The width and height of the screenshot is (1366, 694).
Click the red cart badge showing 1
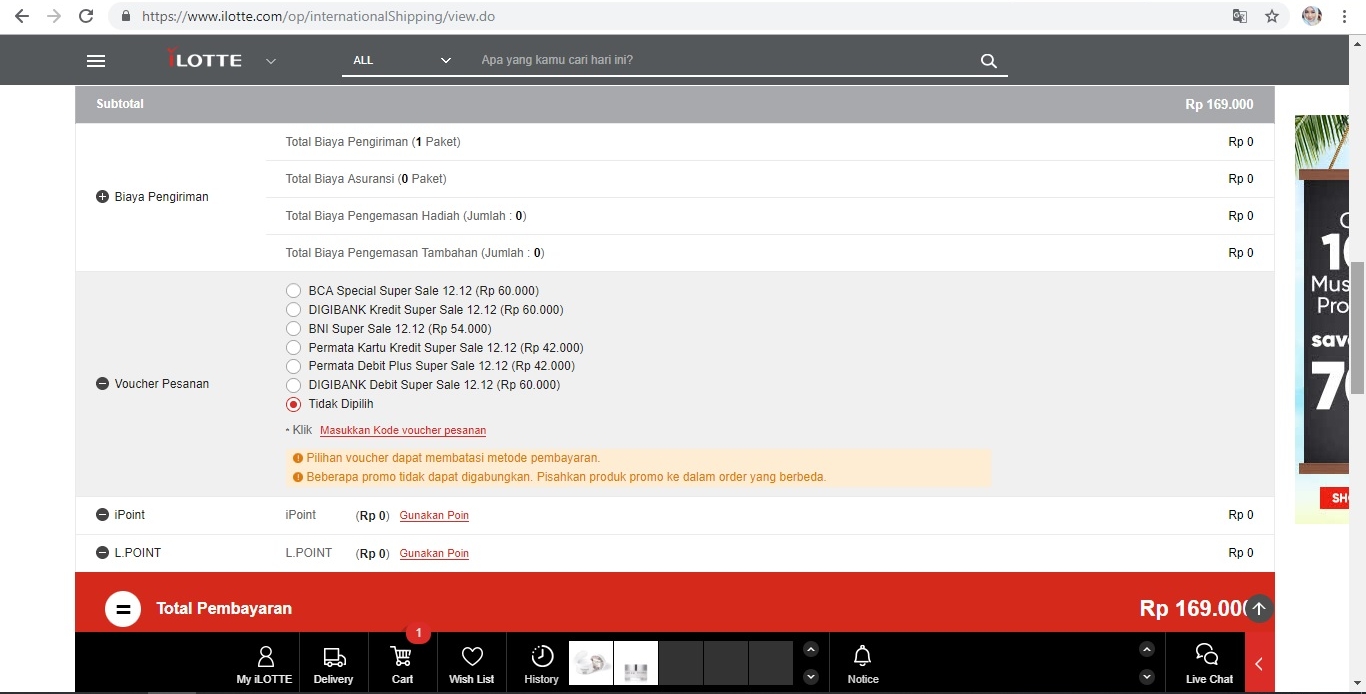point(418,633)
